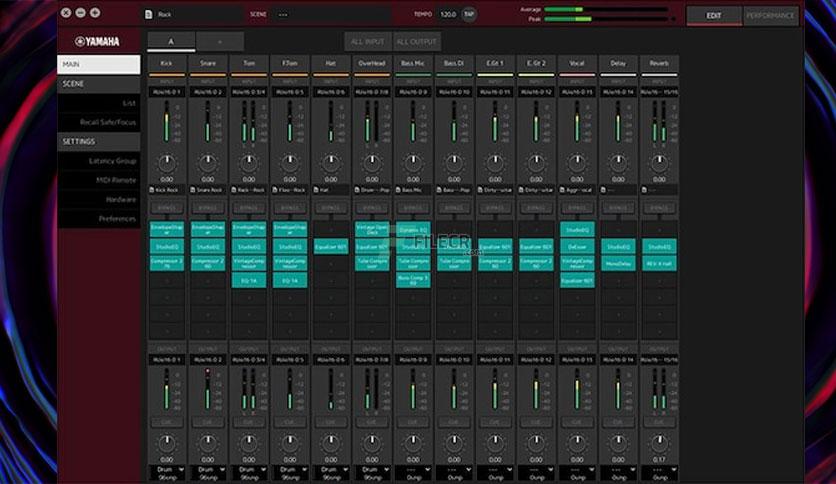Click the SCENE name field

[333, 14]
